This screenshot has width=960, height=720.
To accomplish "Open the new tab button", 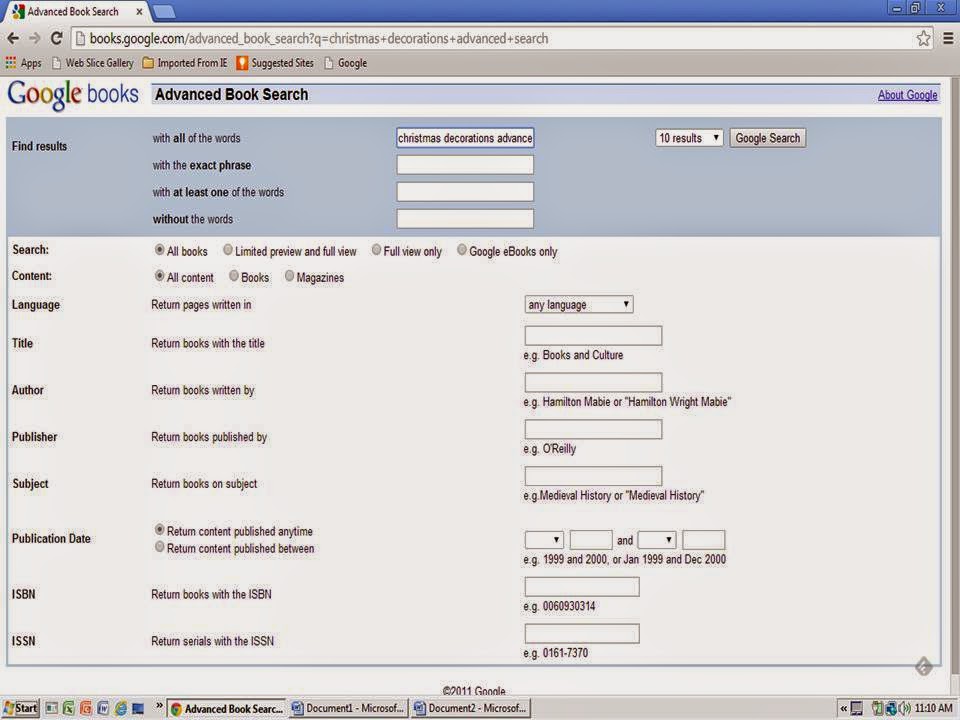I will tap(163, 11).
